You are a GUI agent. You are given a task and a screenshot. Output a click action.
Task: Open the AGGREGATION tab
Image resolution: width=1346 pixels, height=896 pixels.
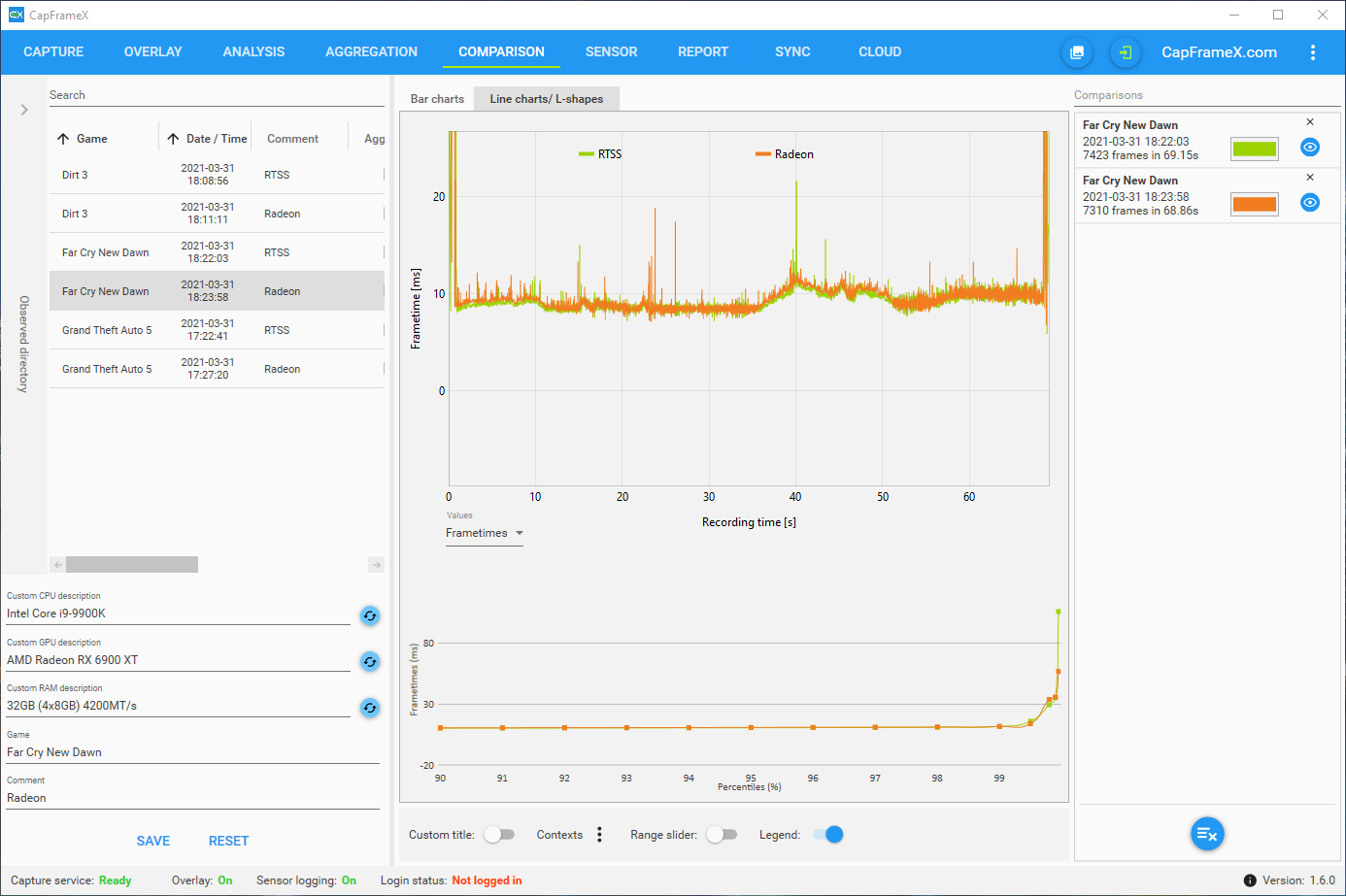click(x=371, y=52)
